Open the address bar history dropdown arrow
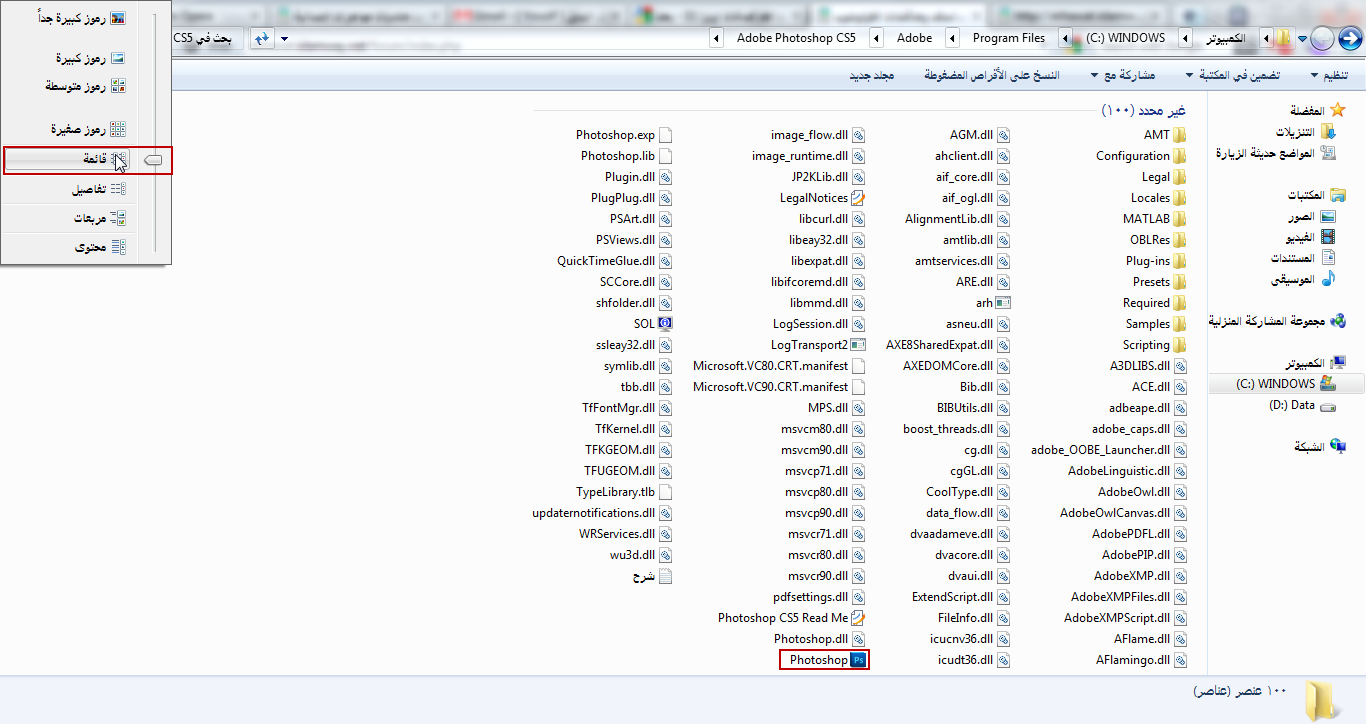The image size is (1366, 724). (284, 38)
